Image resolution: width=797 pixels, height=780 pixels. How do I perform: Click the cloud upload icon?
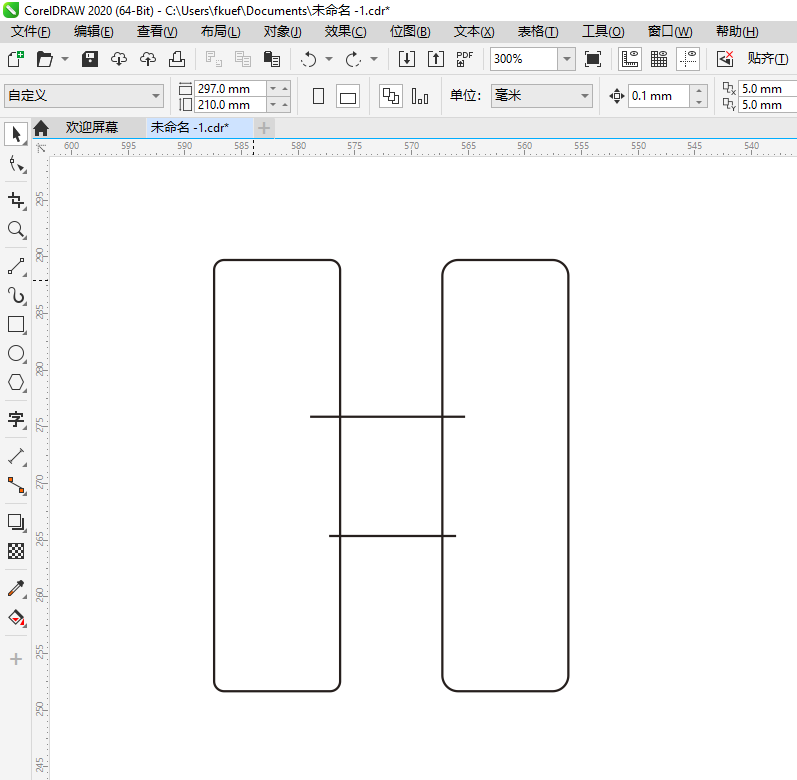(148, 59)
